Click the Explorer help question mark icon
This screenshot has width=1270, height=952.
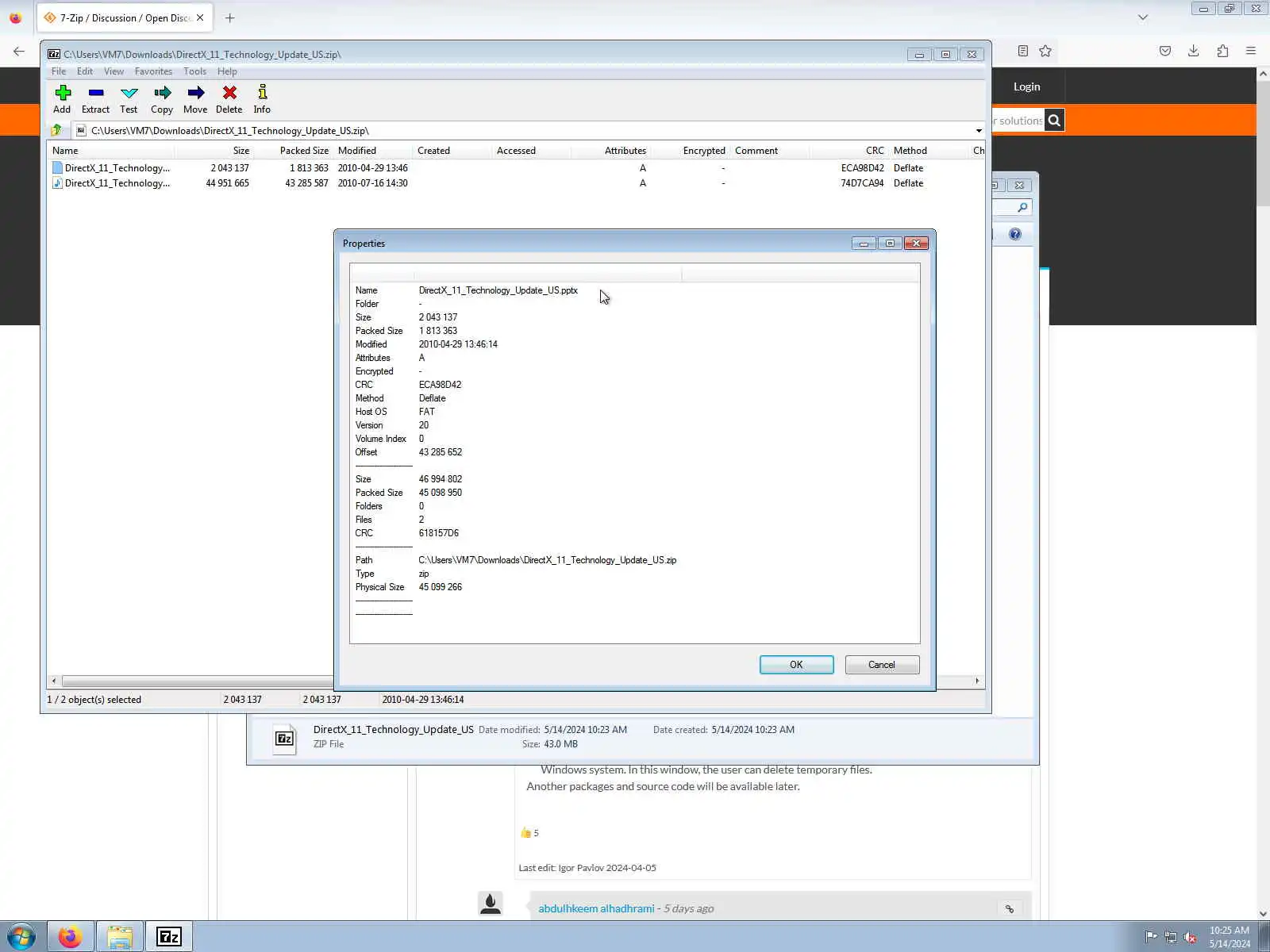pyautogui.click(x=1015, y=234)
